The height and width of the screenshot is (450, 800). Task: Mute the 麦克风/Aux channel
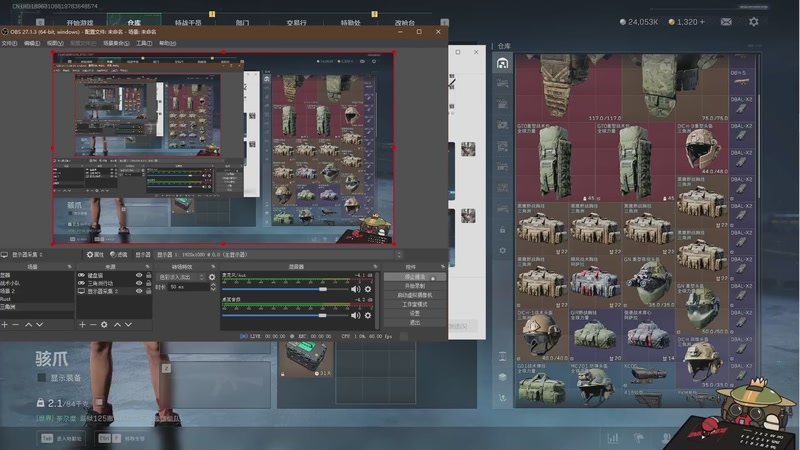pyautogui.click(x=356, y=289)
